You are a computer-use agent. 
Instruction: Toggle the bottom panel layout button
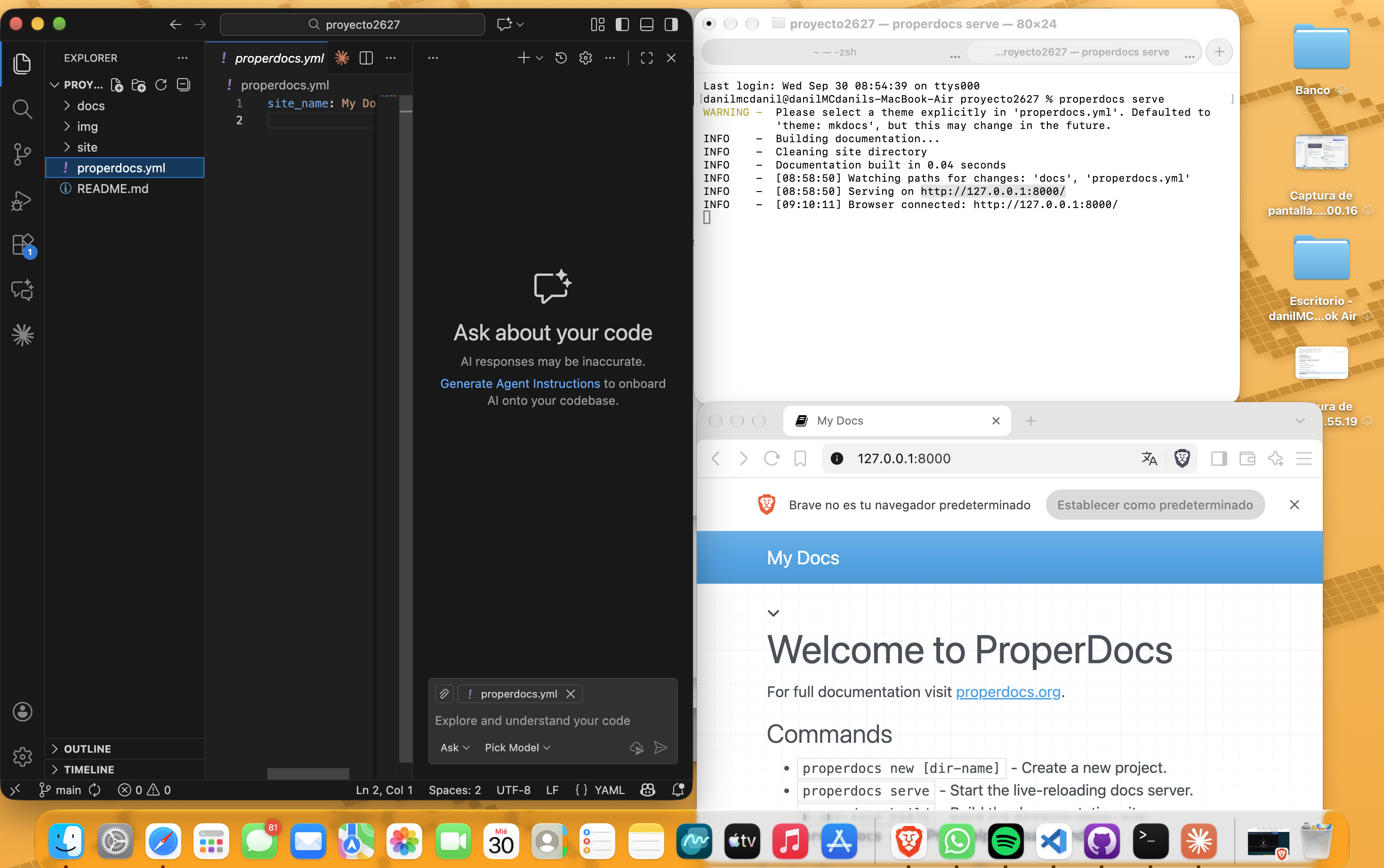point(646,24)
